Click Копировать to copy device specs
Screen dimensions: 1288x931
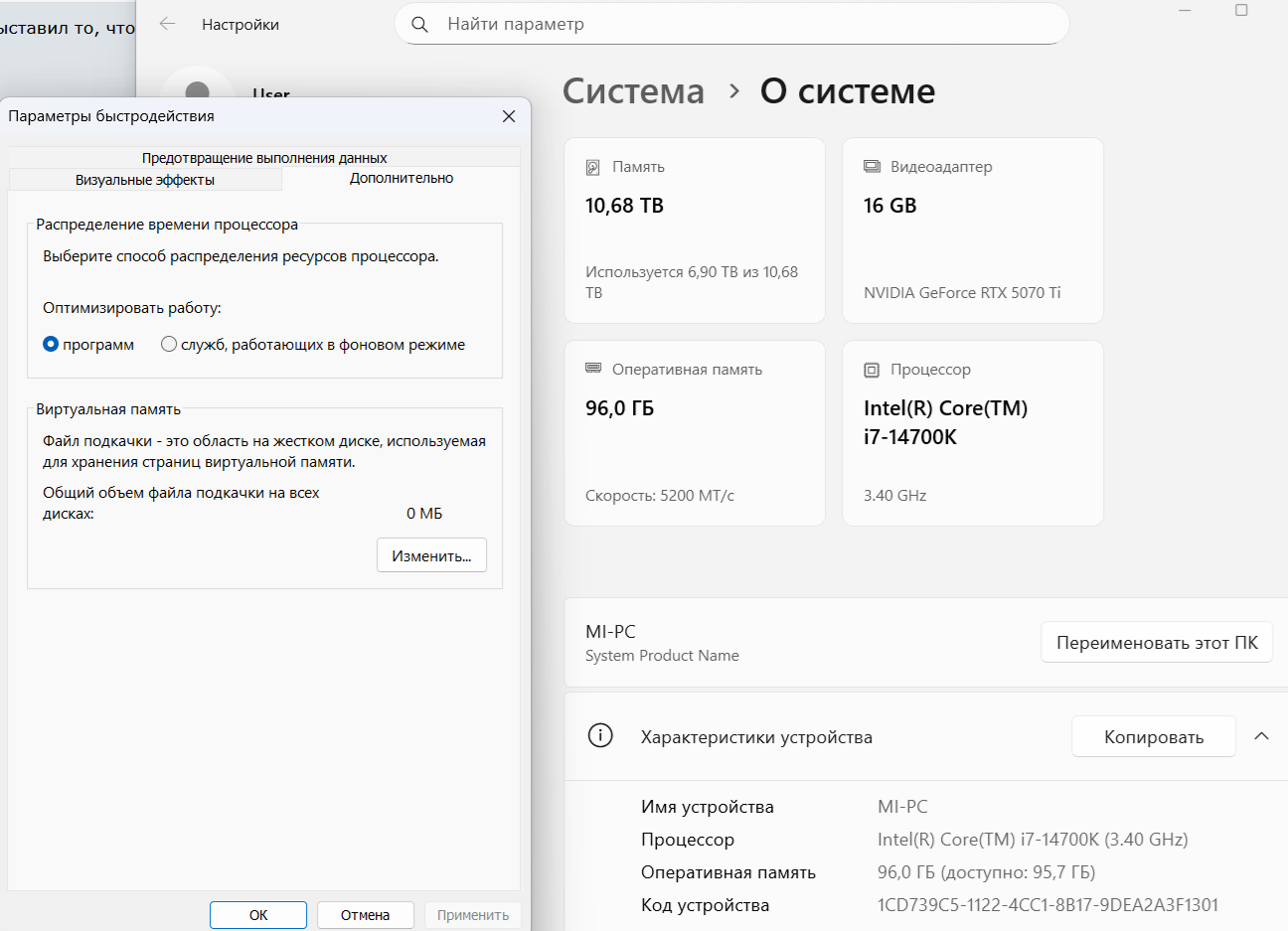(1153, 737)
